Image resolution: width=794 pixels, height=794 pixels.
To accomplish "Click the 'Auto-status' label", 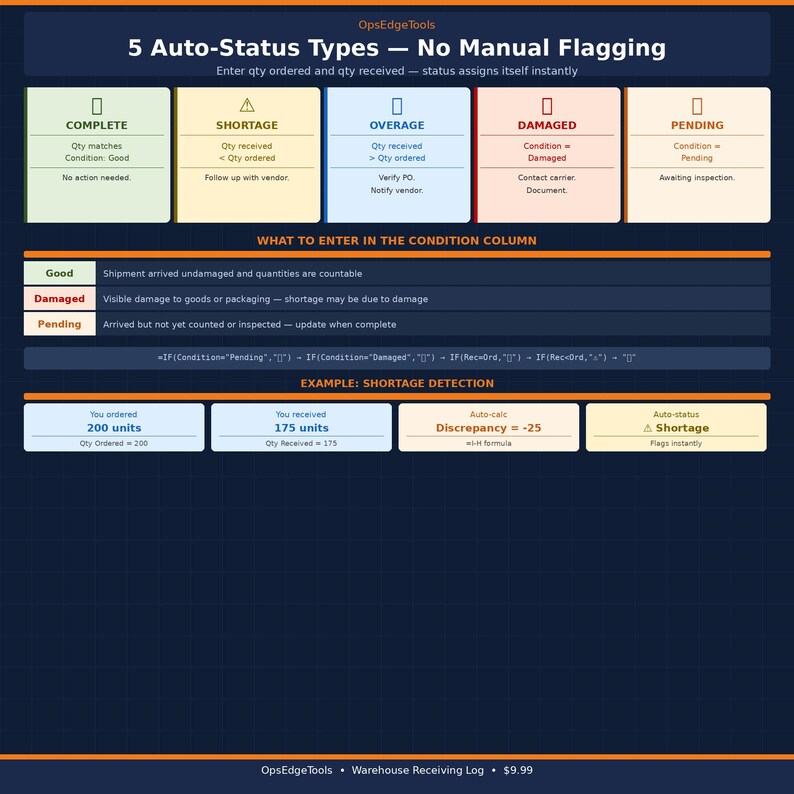I will (x=676, y=414).
